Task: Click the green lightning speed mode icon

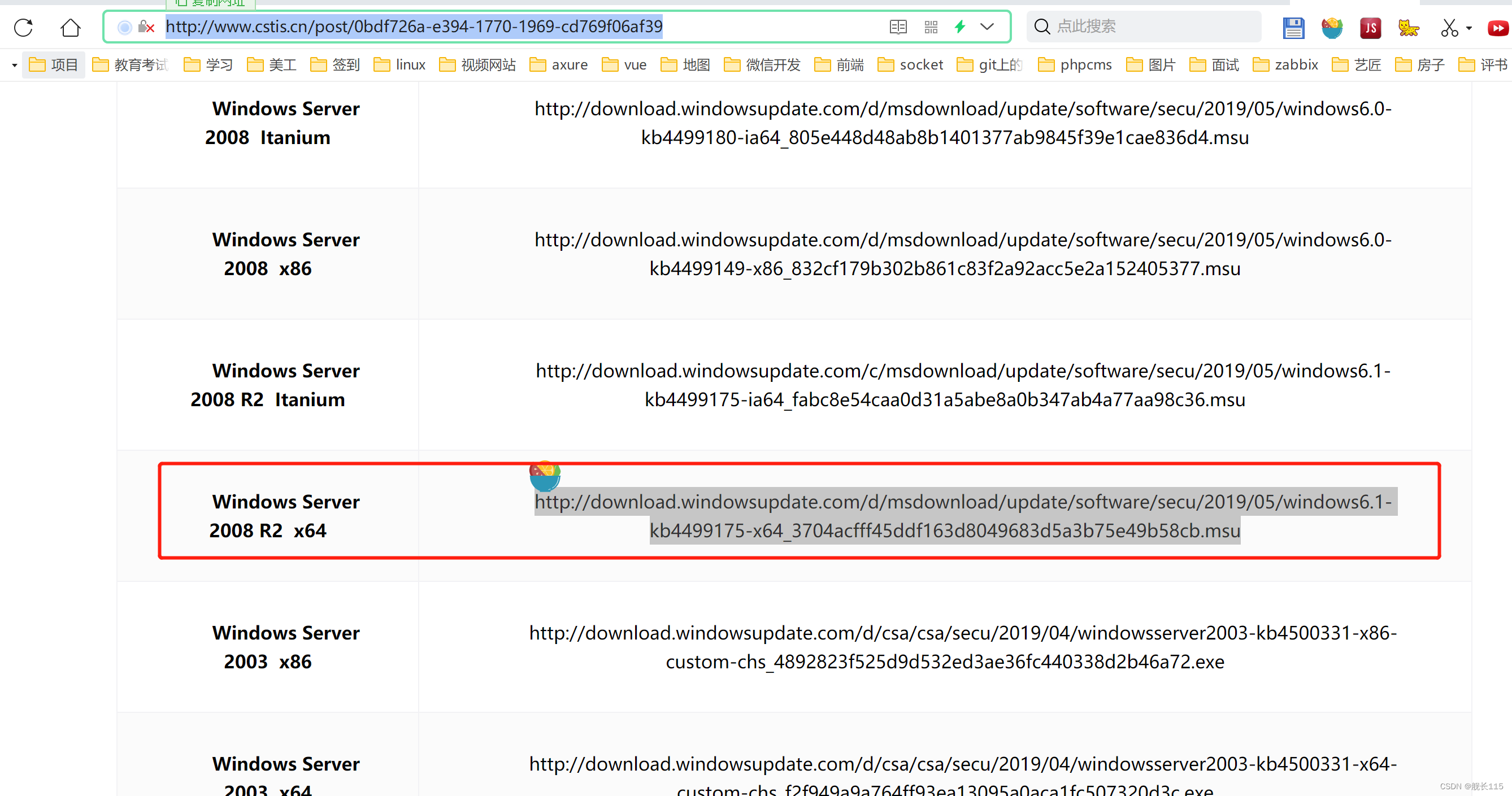Action: point(961,27)
